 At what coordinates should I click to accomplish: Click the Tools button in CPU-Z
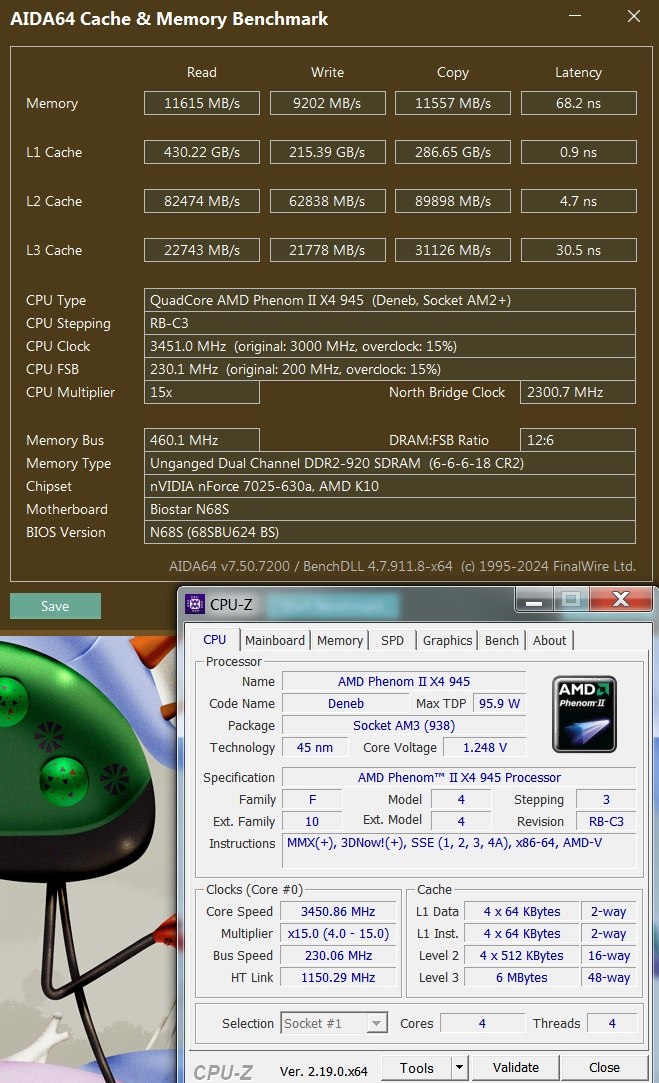(x=417, y=1068)
